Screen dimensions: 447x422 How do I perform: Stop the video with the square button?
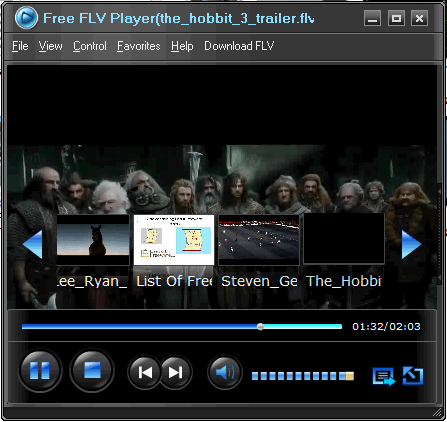click(x=92, y=370)
